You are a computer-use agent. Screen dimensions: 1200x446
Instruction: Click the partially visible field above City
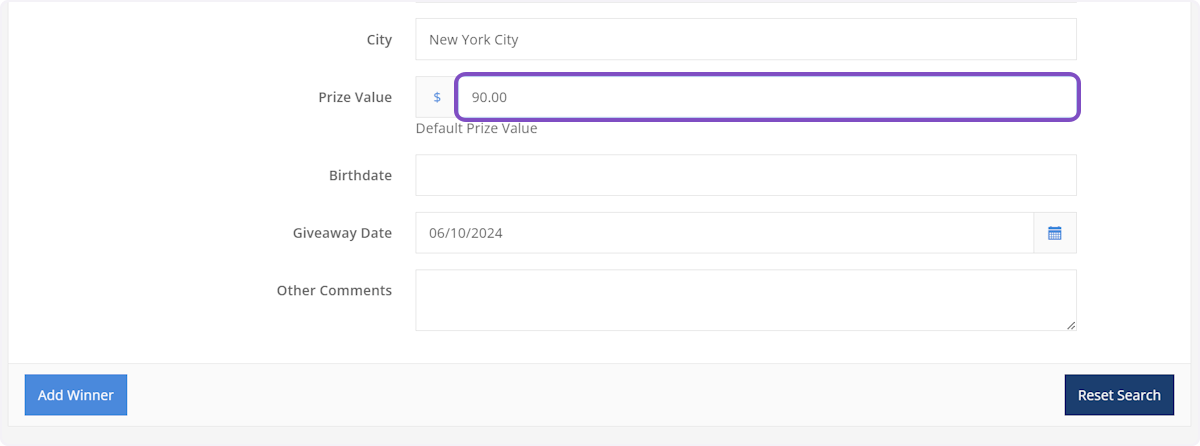pyautogui.click(x=745, y=2)
